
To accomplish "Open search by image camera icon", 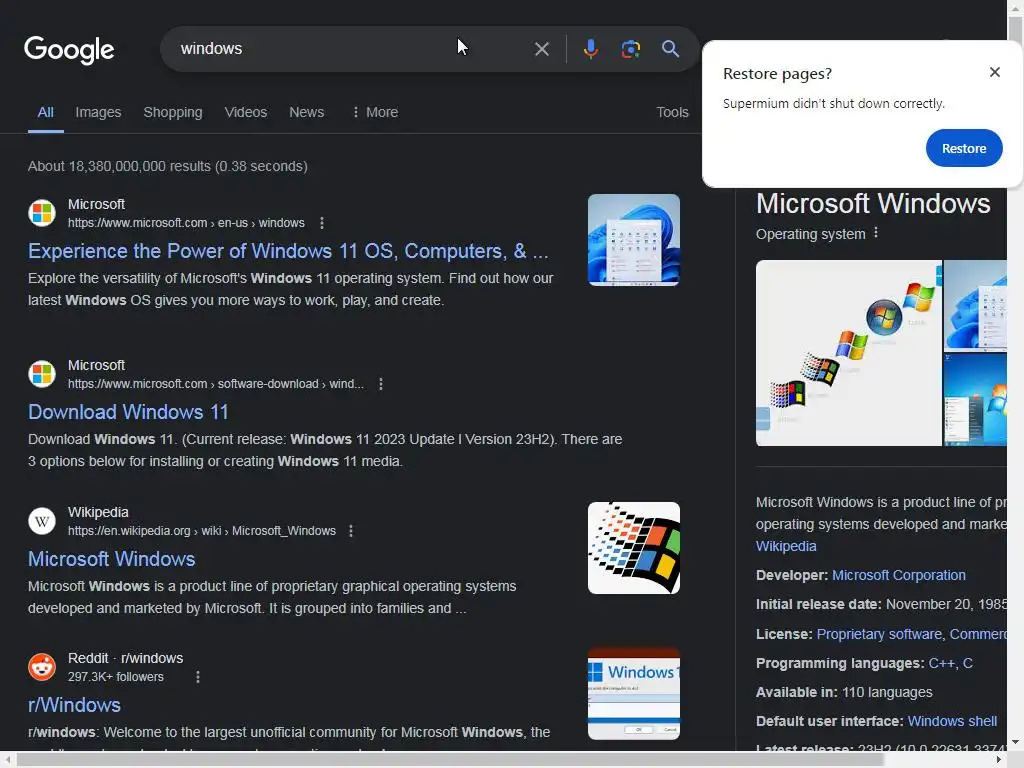I will tap(630, 49).
